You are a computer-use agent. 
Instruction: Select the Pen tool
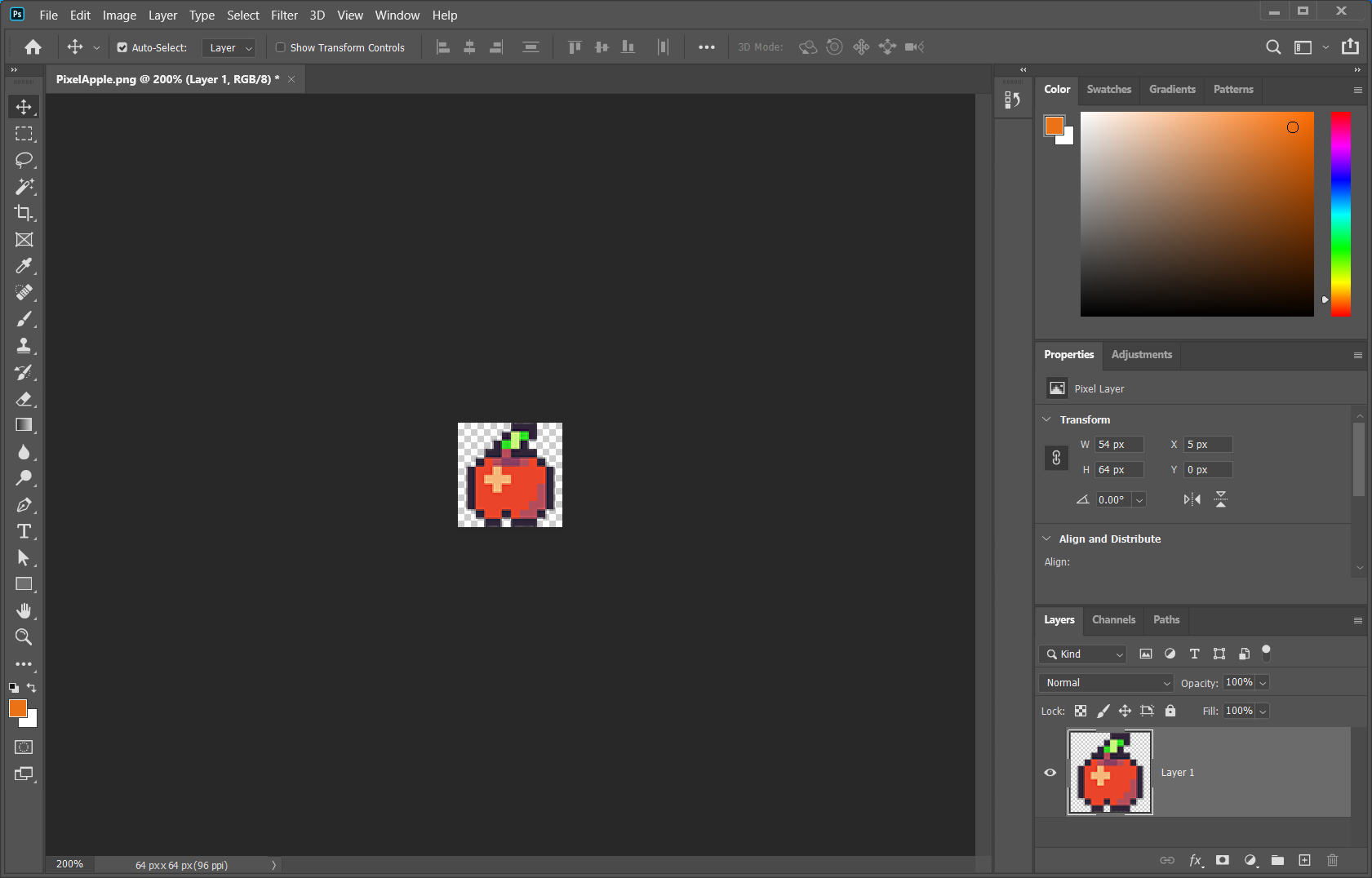point(24,504)
